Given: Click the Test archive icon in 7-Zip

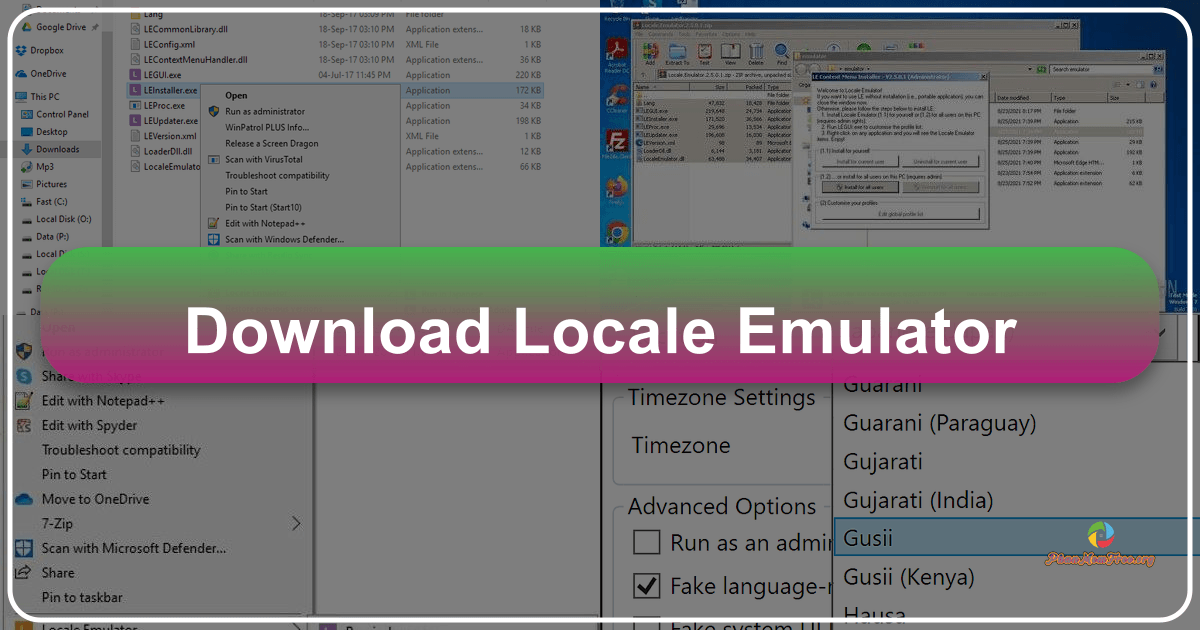Looking at the screenshot, I should [x=704, y=53].
